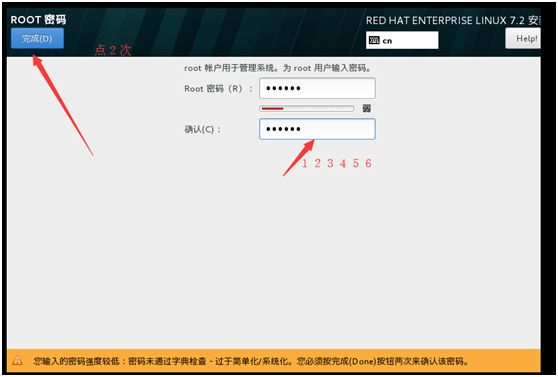Click the root 帐户用于管理系统 description text
Screen dimensions: 558x377
tap(278, 68)
